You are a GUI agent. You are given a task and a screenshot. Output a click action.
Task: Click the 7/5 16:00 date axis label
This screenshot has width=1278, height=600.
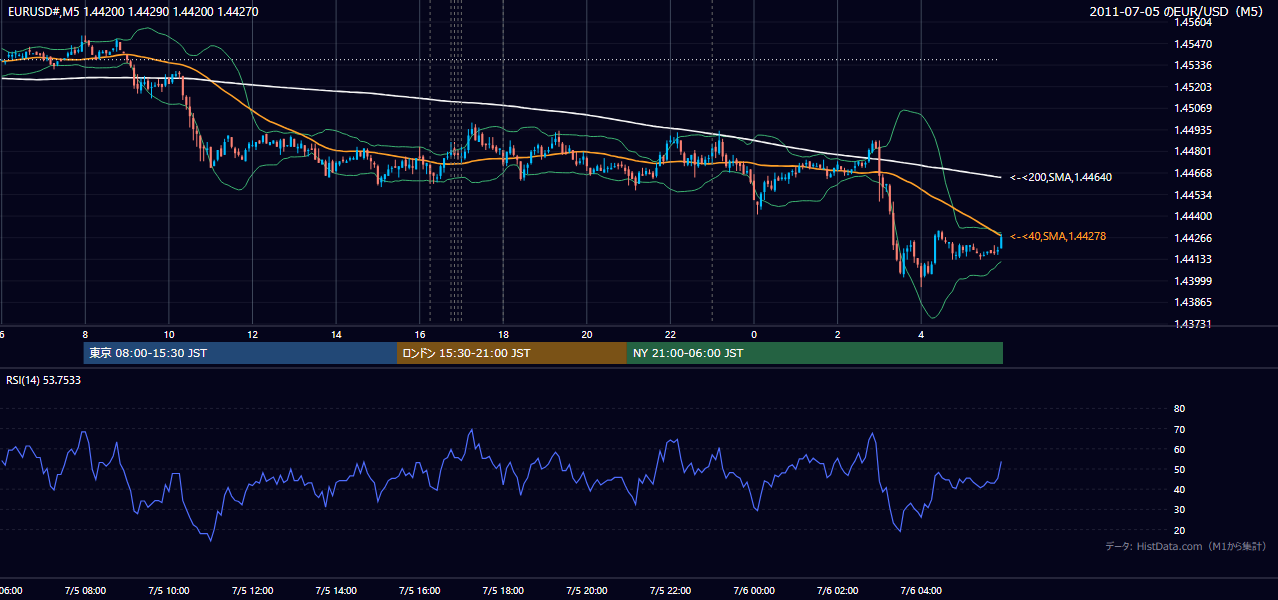[420, 591]
